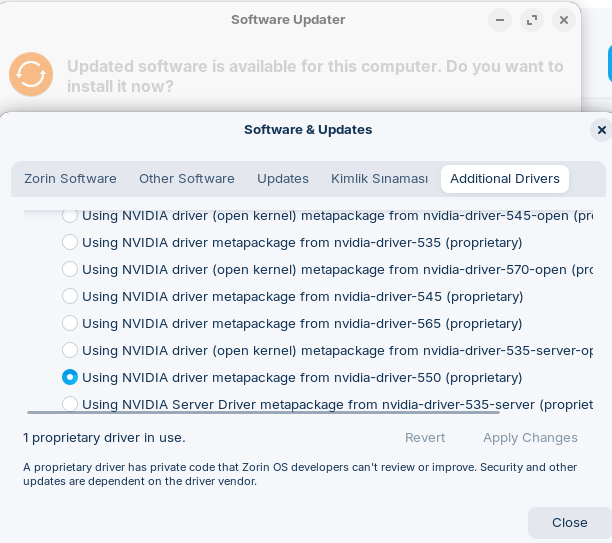Pick nvidia-driver-545 proprietary radio button
Image resolution: width=612 pixels, height=543 pixels.
tap(70, 296)
